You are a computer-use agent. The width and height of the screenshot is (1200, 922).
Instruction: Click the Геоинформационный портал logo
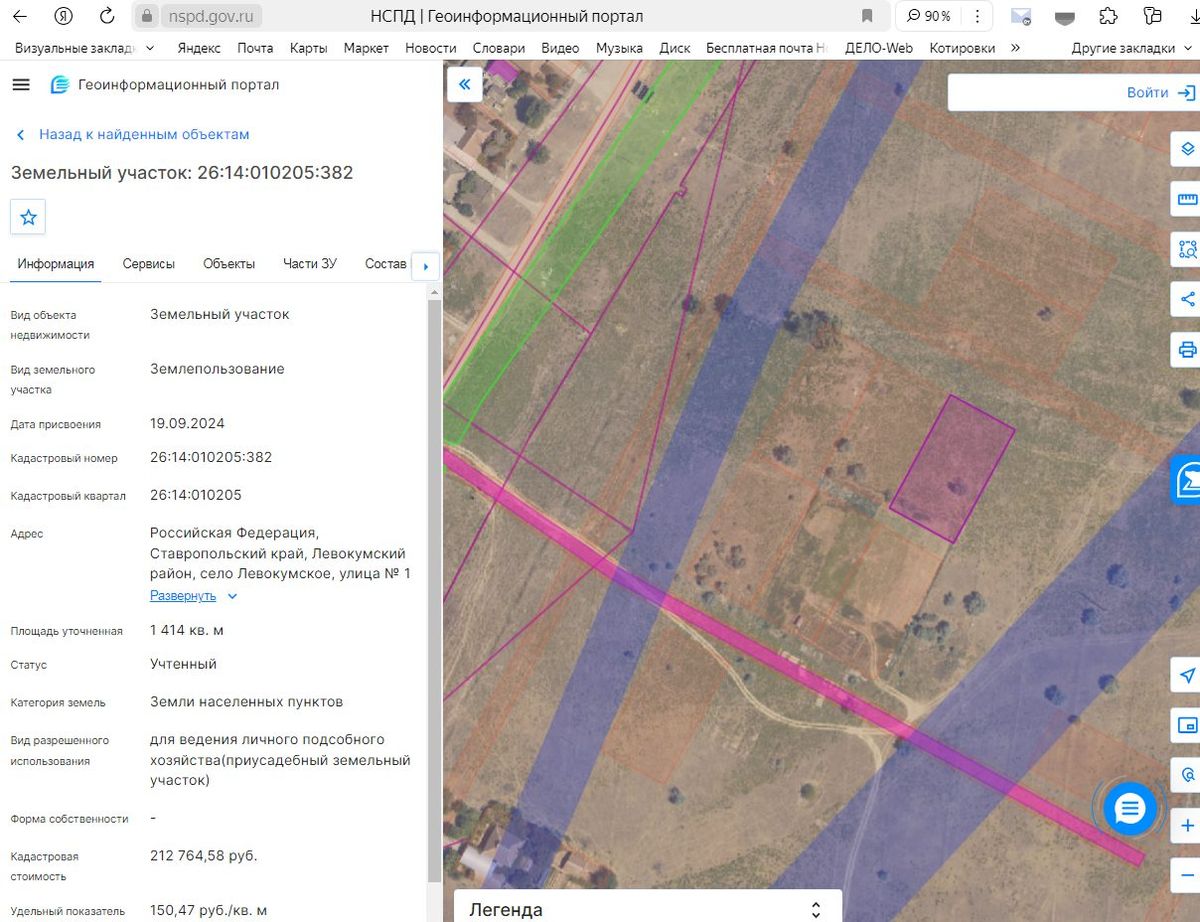pyautogui.click(x=165, y=85)
